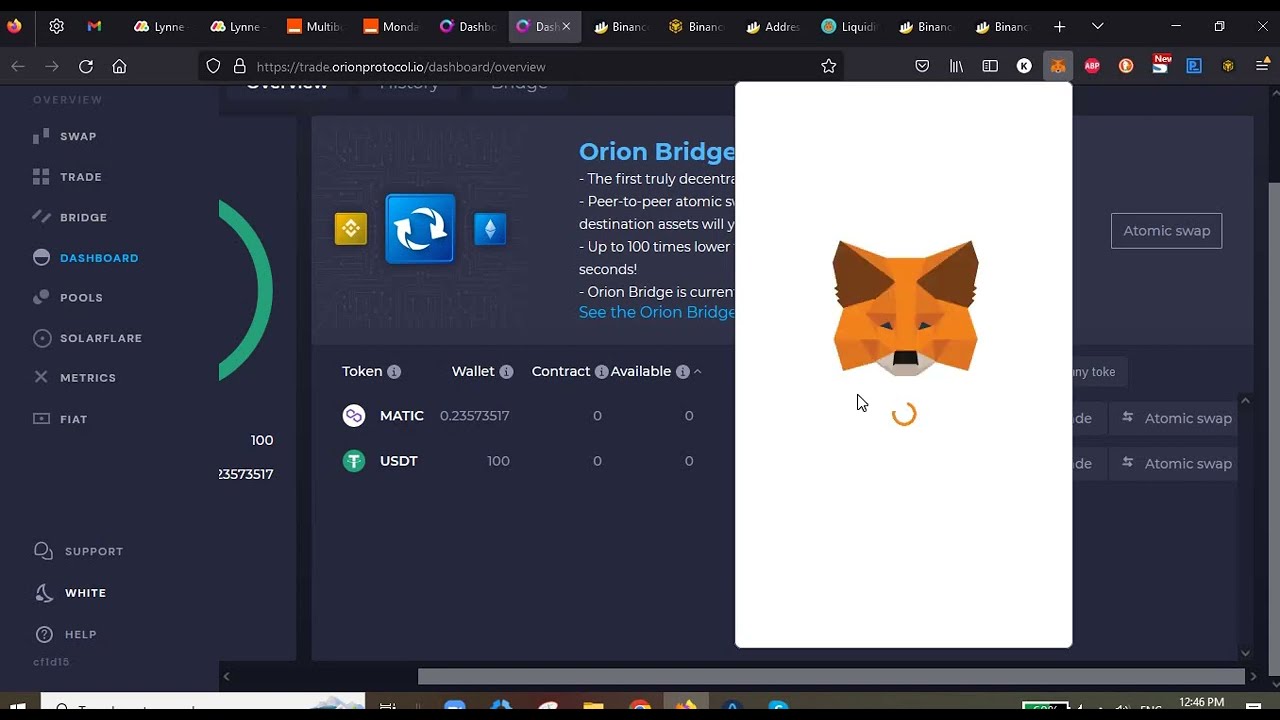Click the table scrollbar down arrow
1280x720 pixels.
tap(1245, 653)
